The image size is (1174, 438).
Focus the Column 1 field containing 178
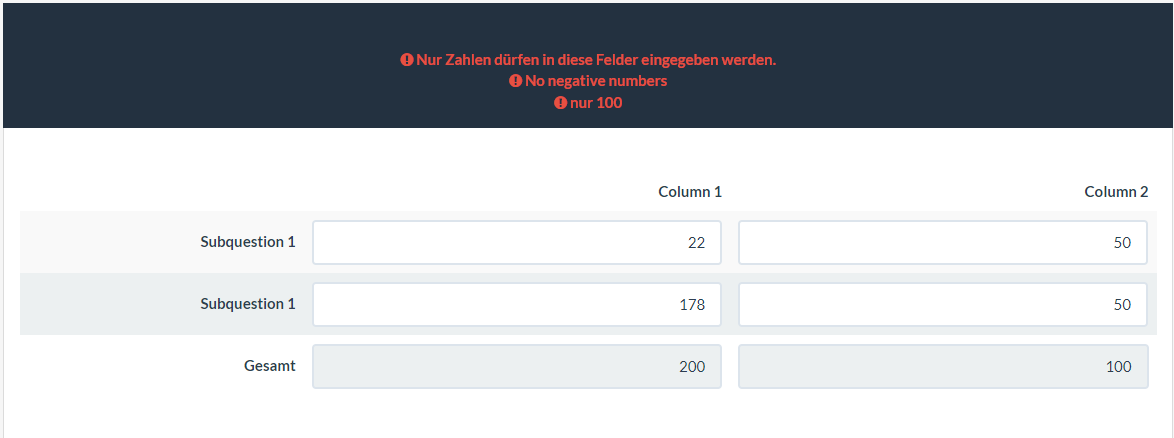click(x=517, y=304)
